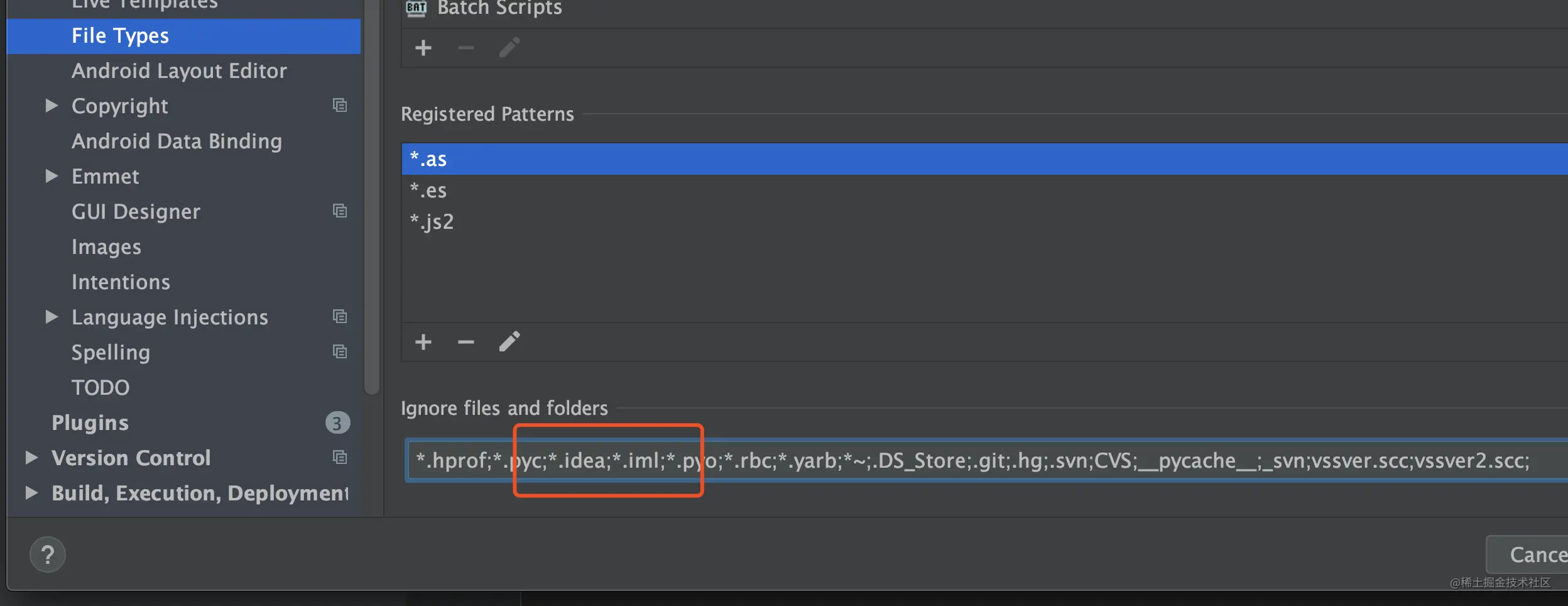Remove the selected recognized file type
1568x606 pixels.
465,48
